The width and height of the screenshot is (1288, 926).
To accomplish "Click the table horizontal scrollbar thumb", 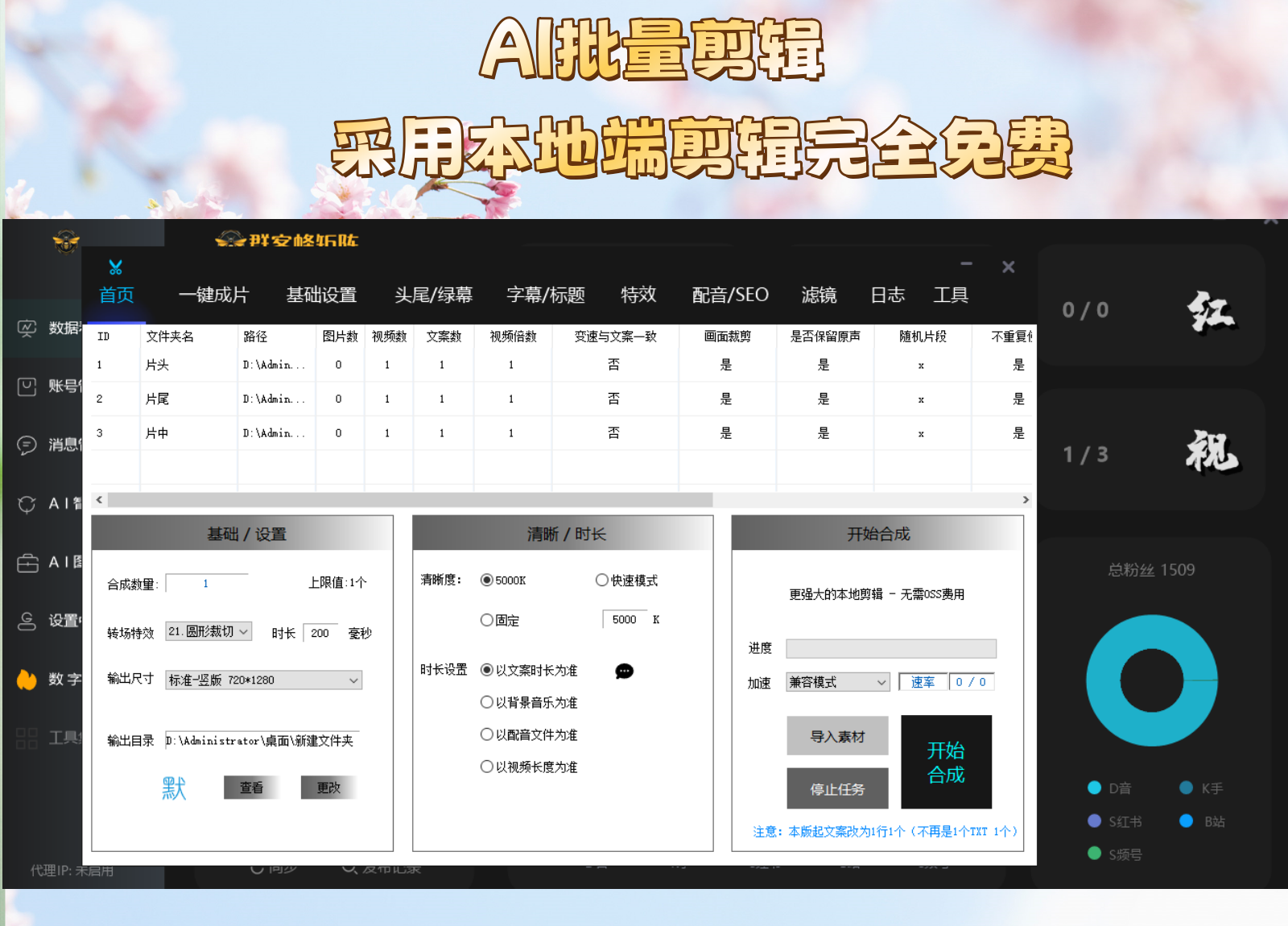I will tap(410, 500).
